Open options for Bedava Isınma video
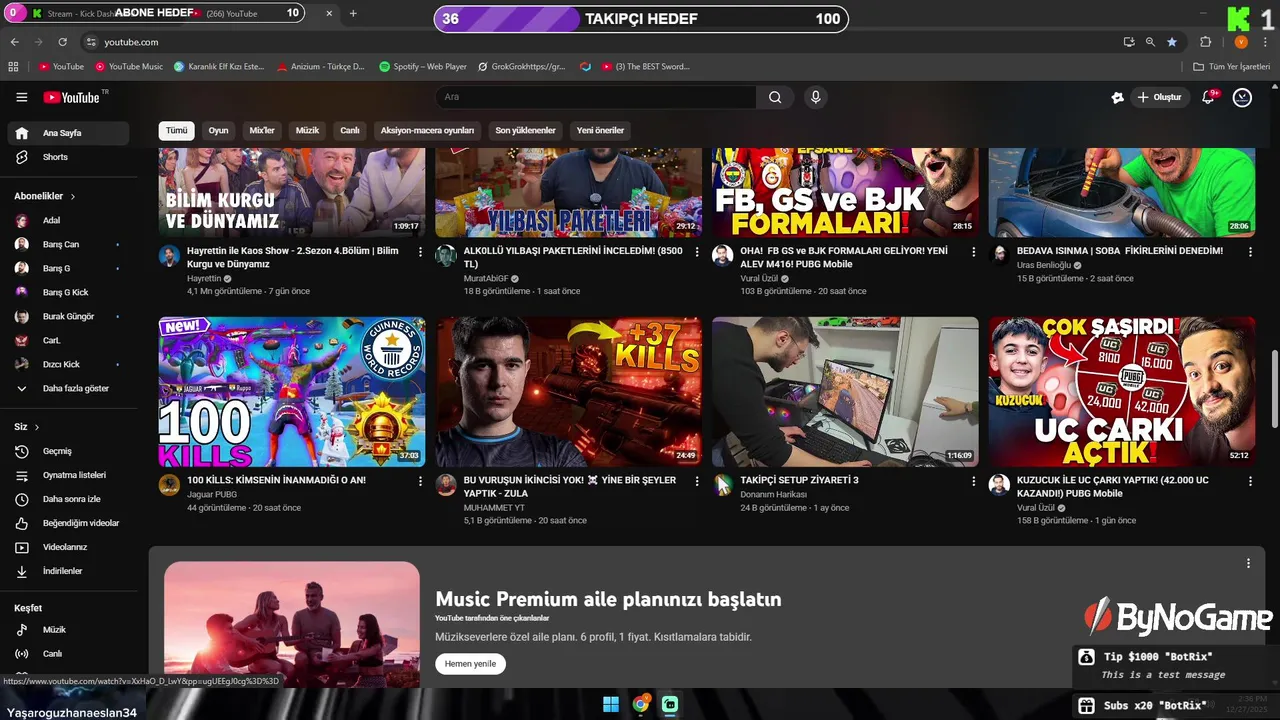This screenshot has width=1280, height=720. [1250, 252]
